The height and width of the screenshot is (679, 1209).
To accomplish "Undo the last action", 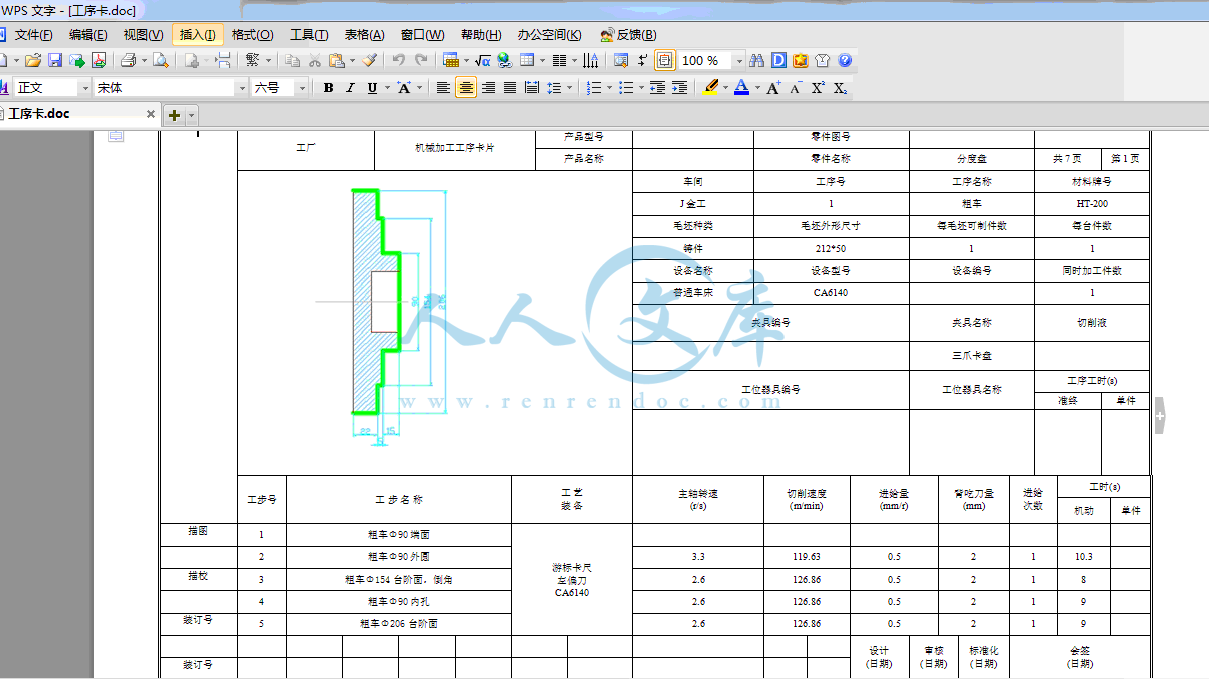I will pos(398,60).
